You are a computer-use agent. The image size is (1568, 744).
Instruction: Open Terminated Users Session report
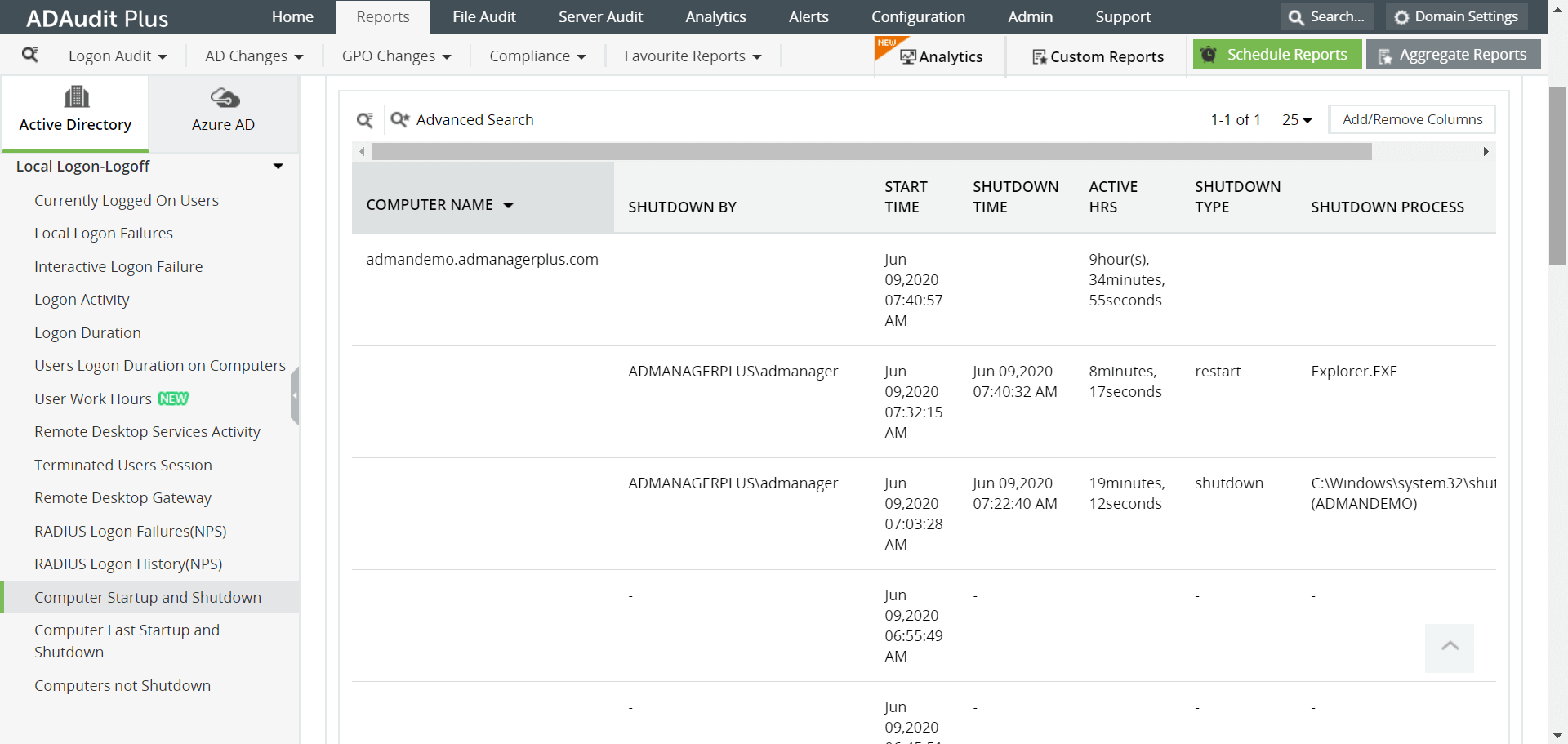pos(123,466)
